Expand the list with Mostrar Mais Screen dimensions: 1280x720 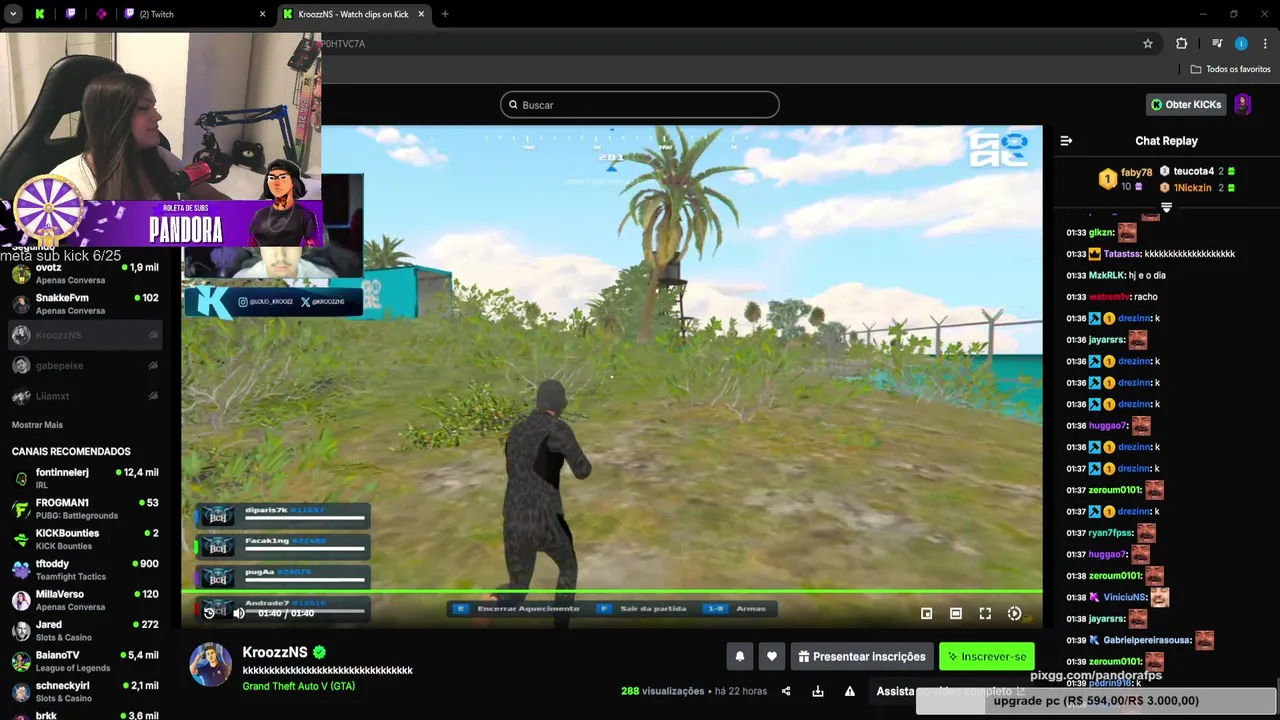(37, 425)
